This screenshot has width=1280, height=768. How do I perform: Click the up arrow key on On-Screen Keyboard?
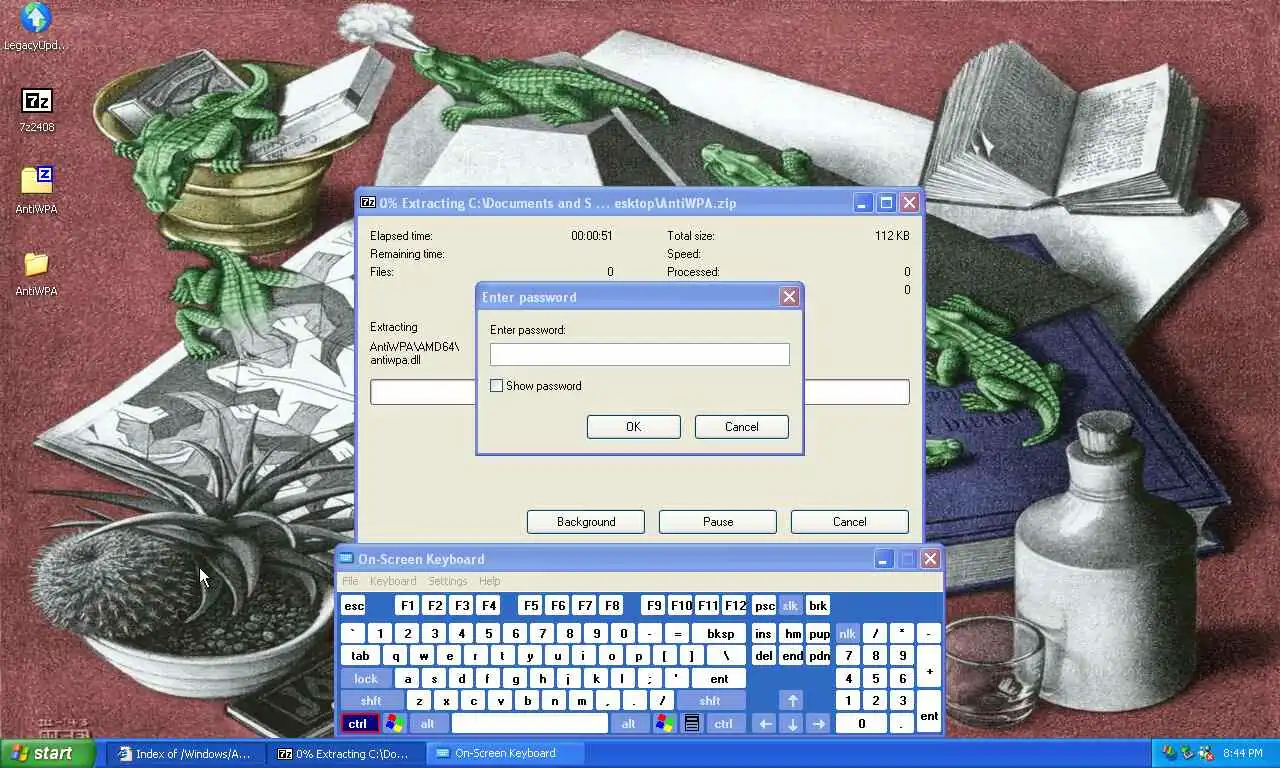[x=792, y=701]
